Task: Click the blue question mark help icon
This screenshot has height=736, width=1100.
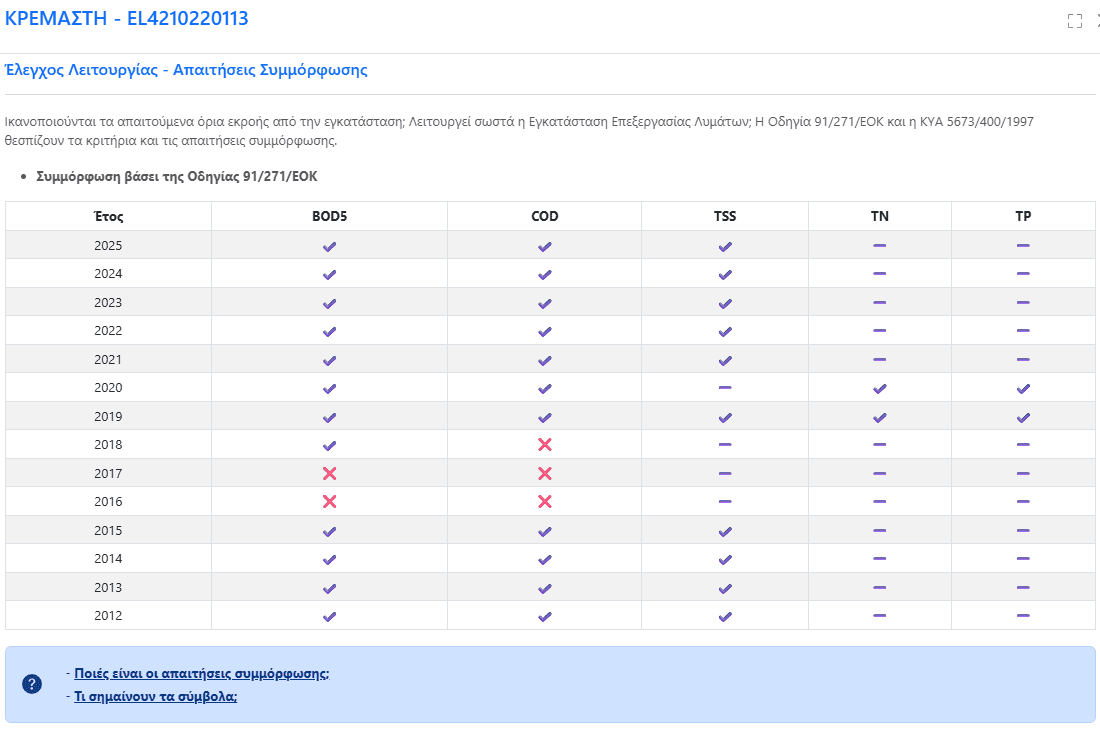Action: [32, 684]
